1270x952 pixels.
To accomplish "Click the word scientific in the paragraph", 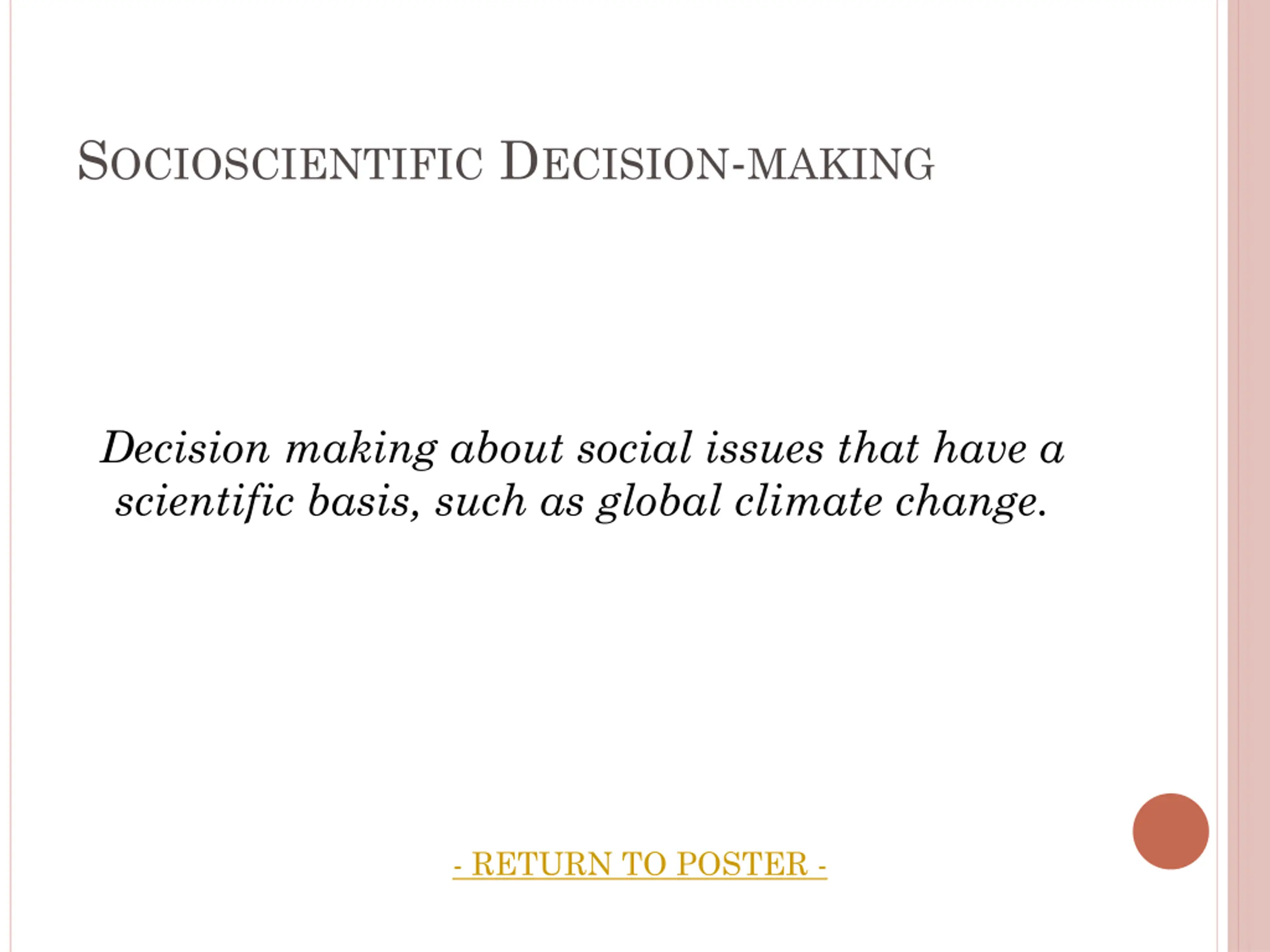I will (x=205, y=501).
